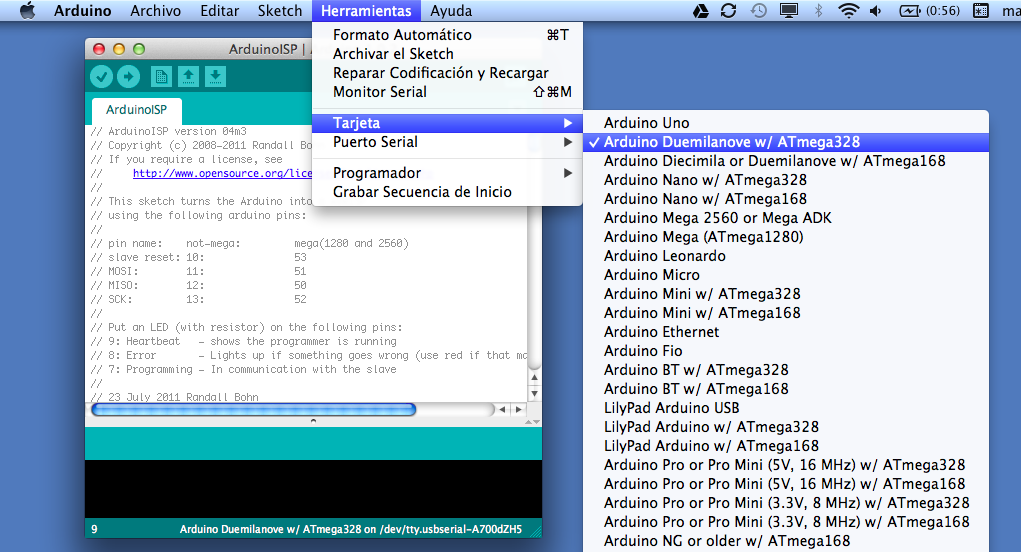Click the Verify checkmark toolbar icon
The height and width of the screenshot is (552, 1021).
point(101,77)
